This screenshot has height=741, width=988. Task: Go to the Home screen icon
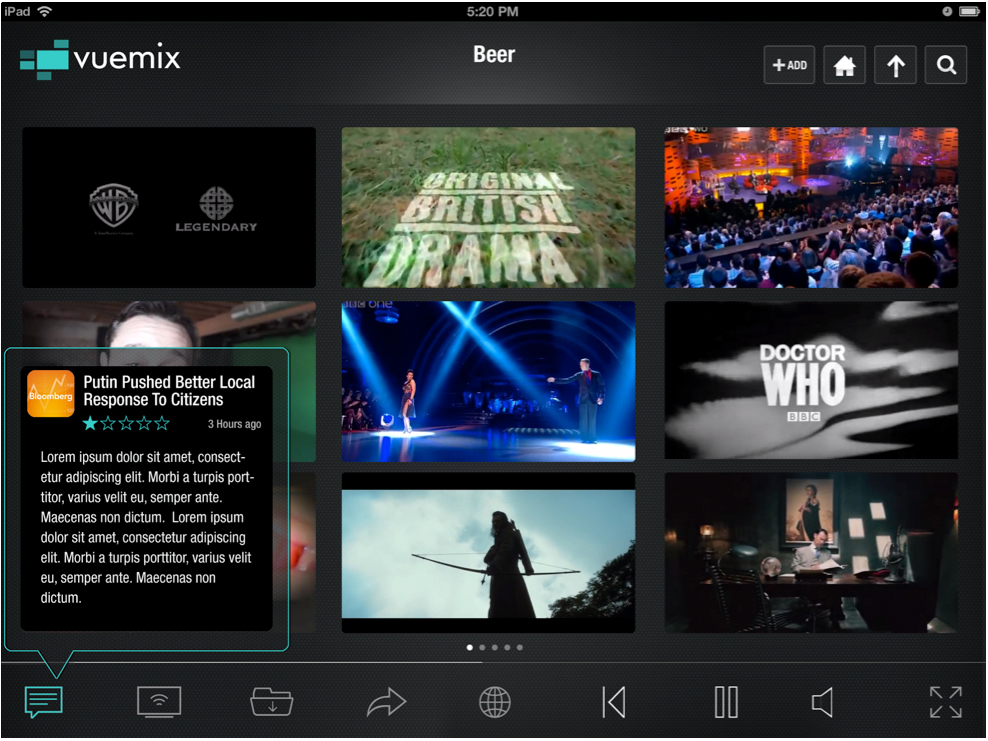click(x=844, y=65)
